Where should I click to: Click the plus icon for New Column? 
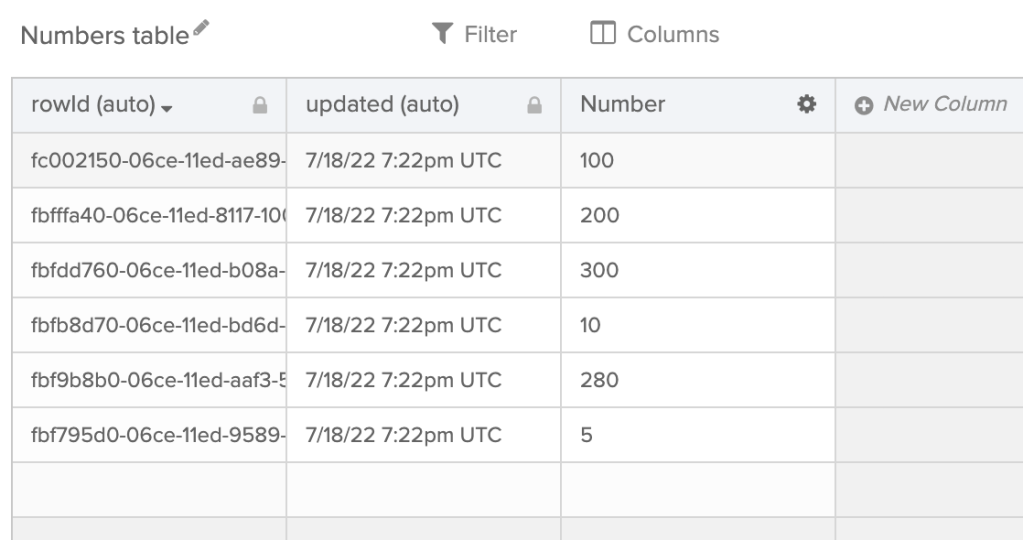click(x=864, y=105)
